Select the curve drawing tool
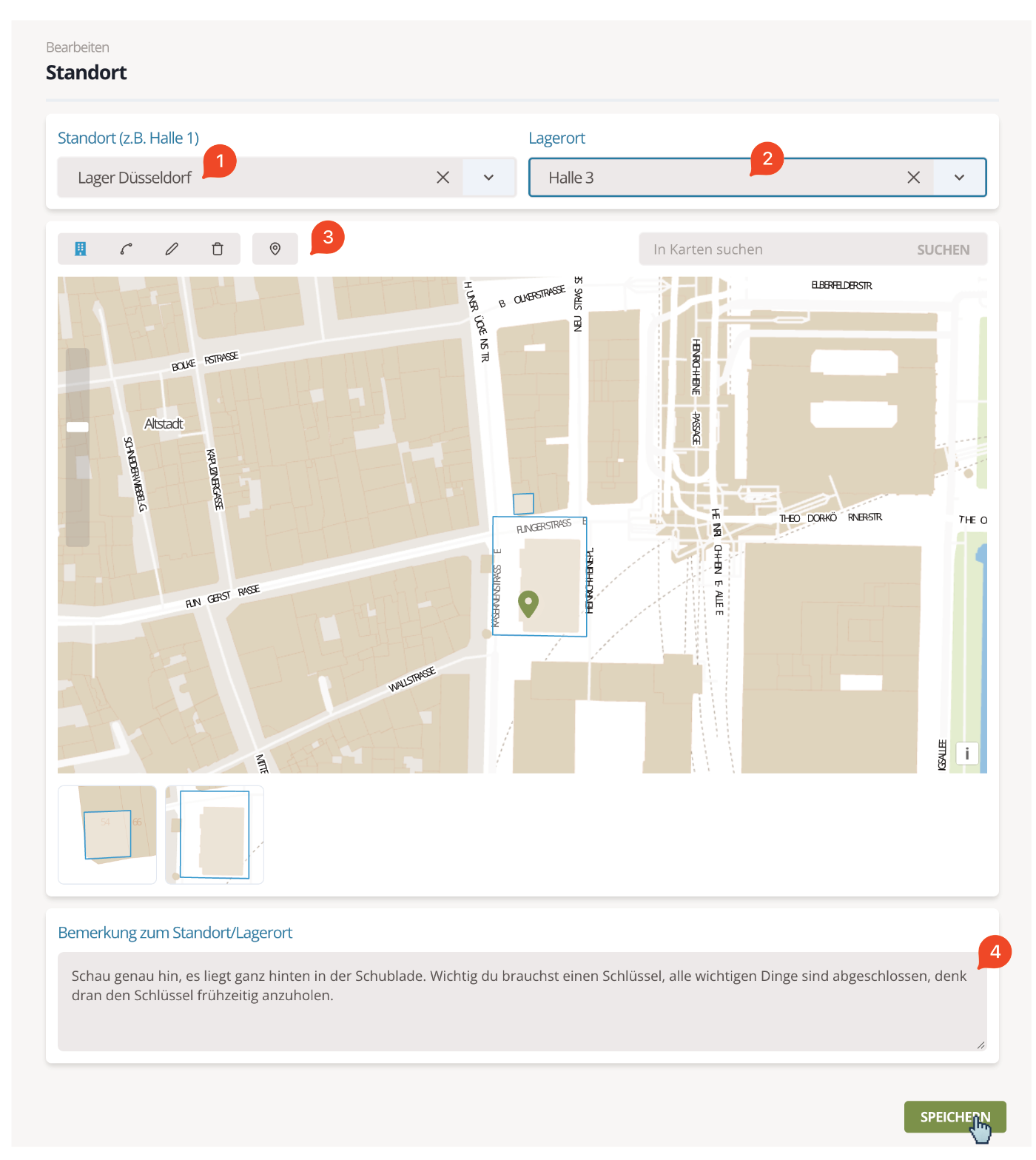1036x1160 pixels. pyautogui.click(x=126, y=249)
